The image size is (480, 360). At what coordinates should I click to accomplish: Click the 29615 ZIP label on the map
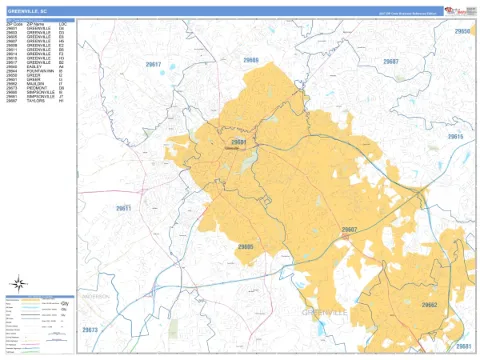456,137
